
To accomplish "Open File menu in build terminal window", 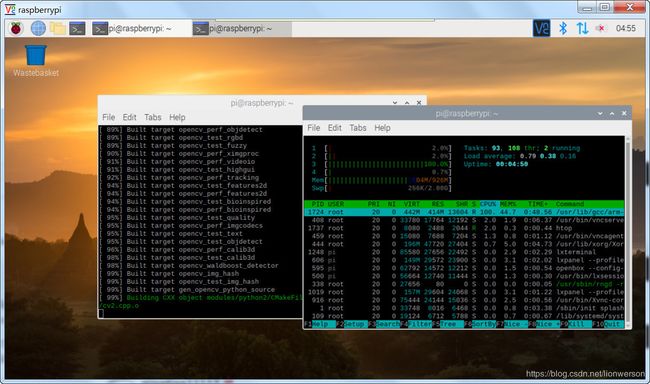I will pyautogui.click(x=109, y=117).
